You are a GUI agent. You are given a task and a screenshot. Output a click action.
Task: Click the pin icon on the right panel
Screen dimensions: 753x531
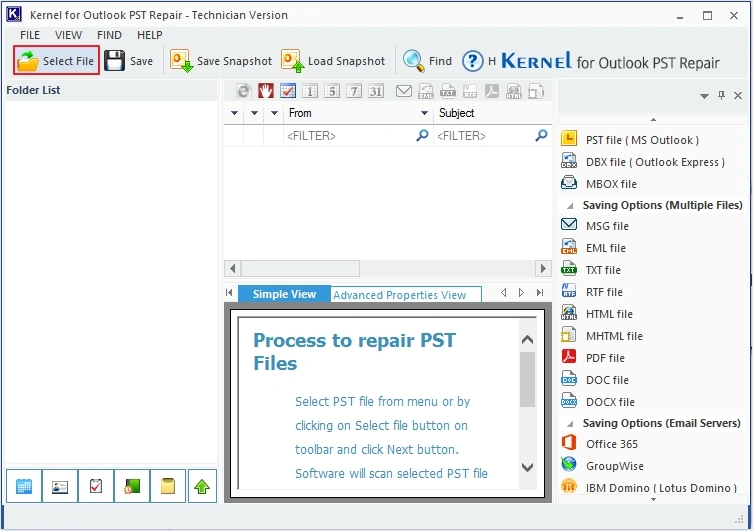721,95
